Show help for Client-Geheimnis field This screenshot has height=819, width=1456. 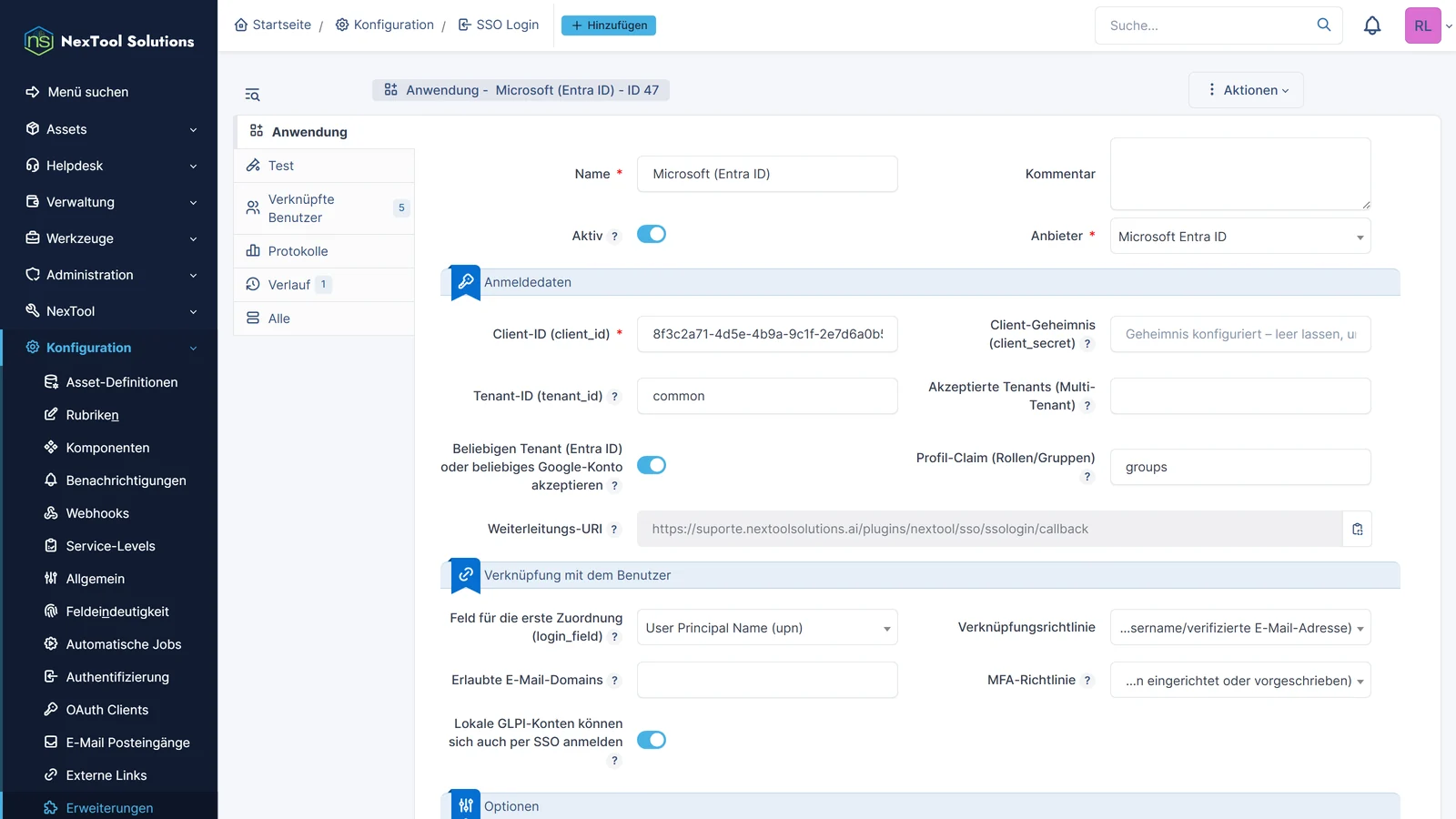coord(1087,344)
